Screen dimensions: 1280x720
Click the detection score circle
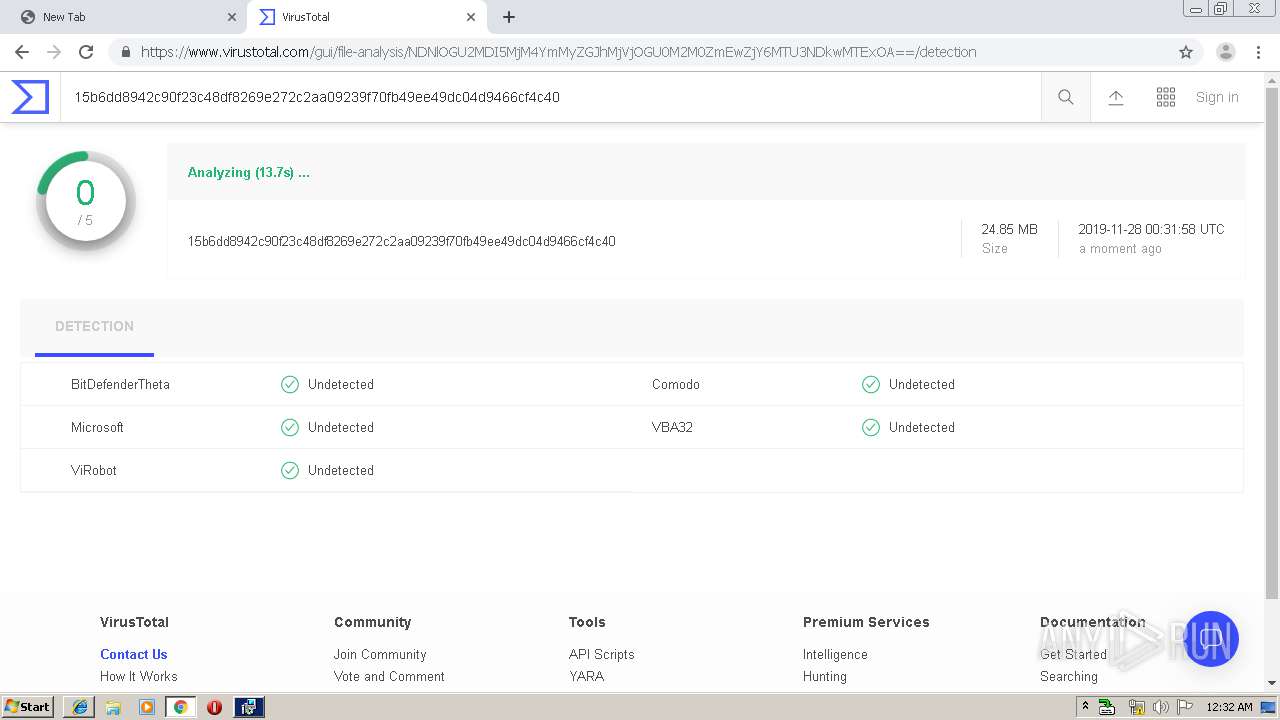pyautogui.click(x=86, y=200)
